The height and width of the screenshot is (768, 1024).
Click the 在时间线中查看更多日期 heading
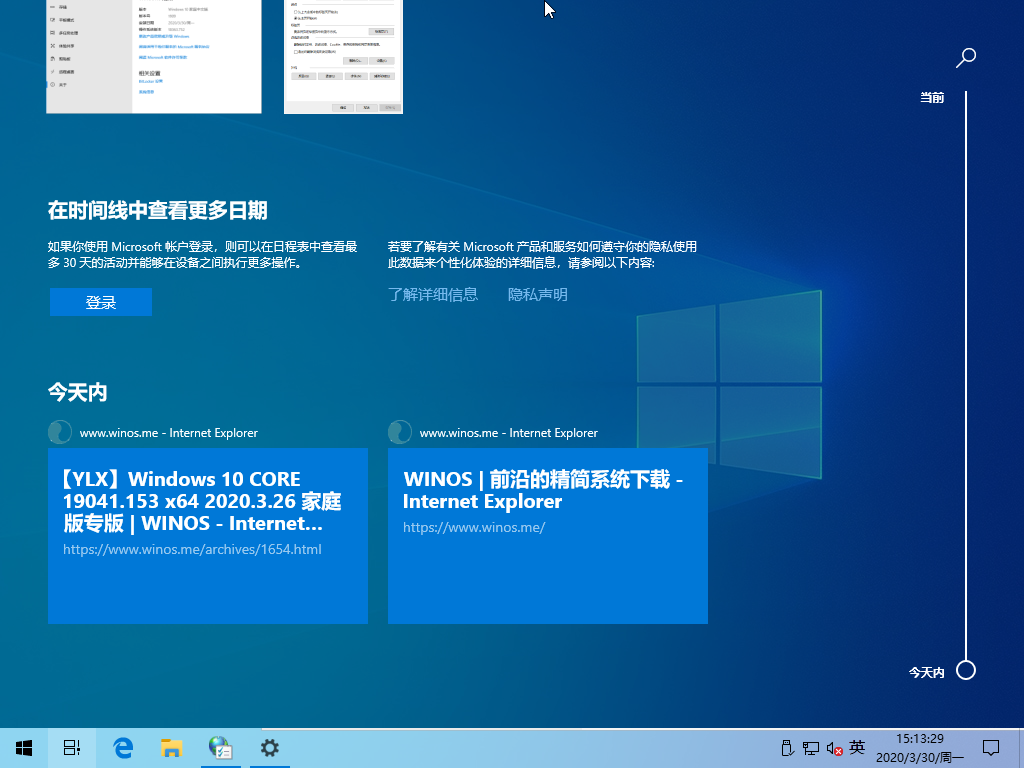tap(157, 210)
